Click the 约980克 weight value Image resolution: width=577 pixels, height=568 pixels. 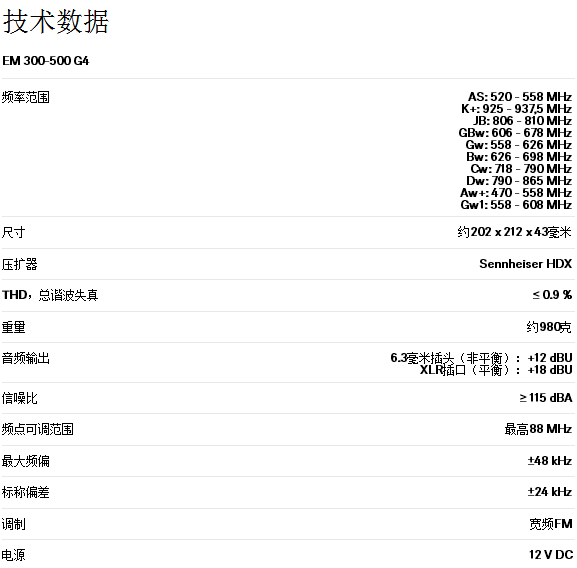(x=549, y=327)
